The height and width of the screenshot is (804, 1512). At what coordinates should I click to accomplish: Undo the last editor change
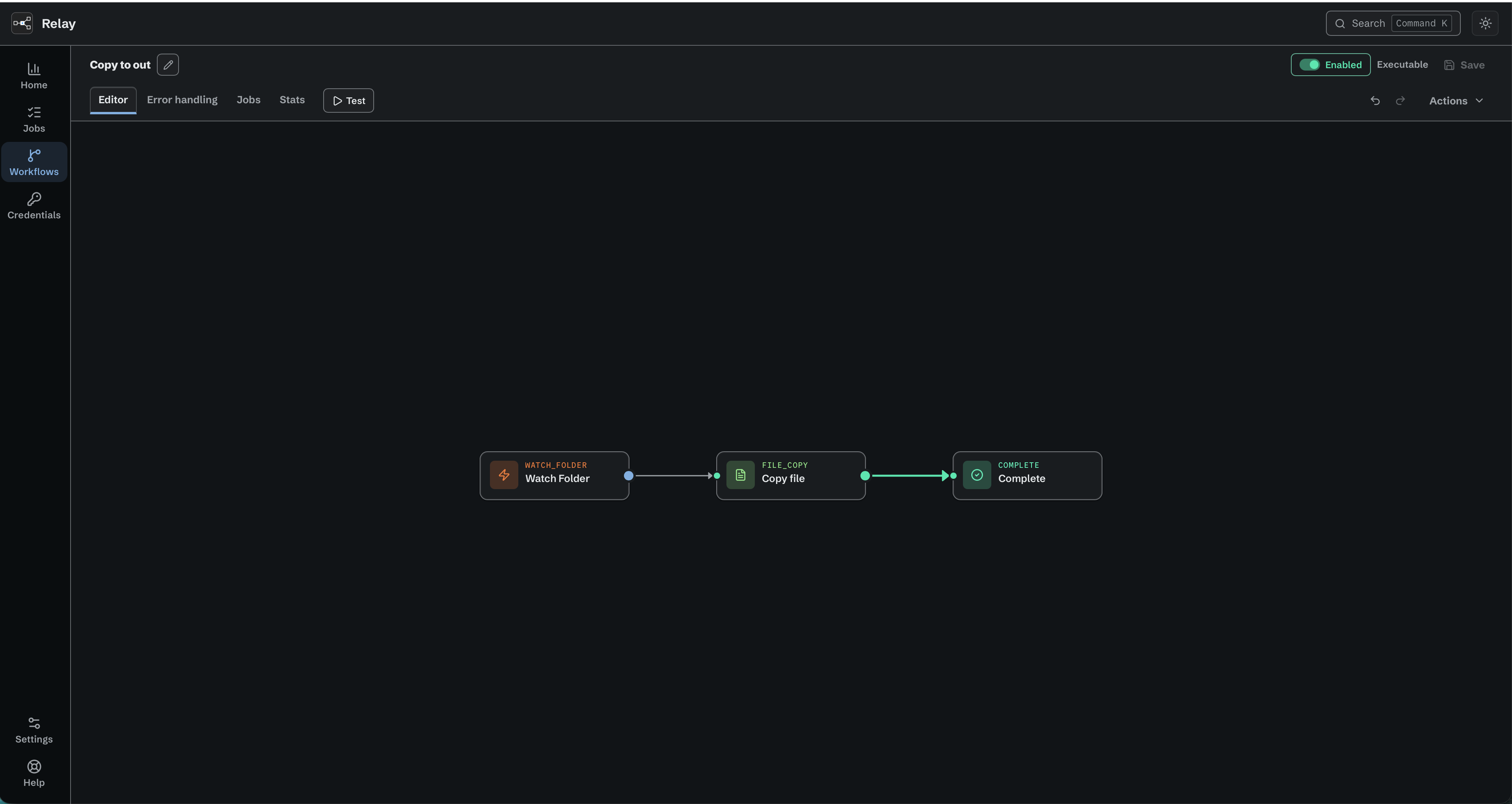pos(1375,101)
